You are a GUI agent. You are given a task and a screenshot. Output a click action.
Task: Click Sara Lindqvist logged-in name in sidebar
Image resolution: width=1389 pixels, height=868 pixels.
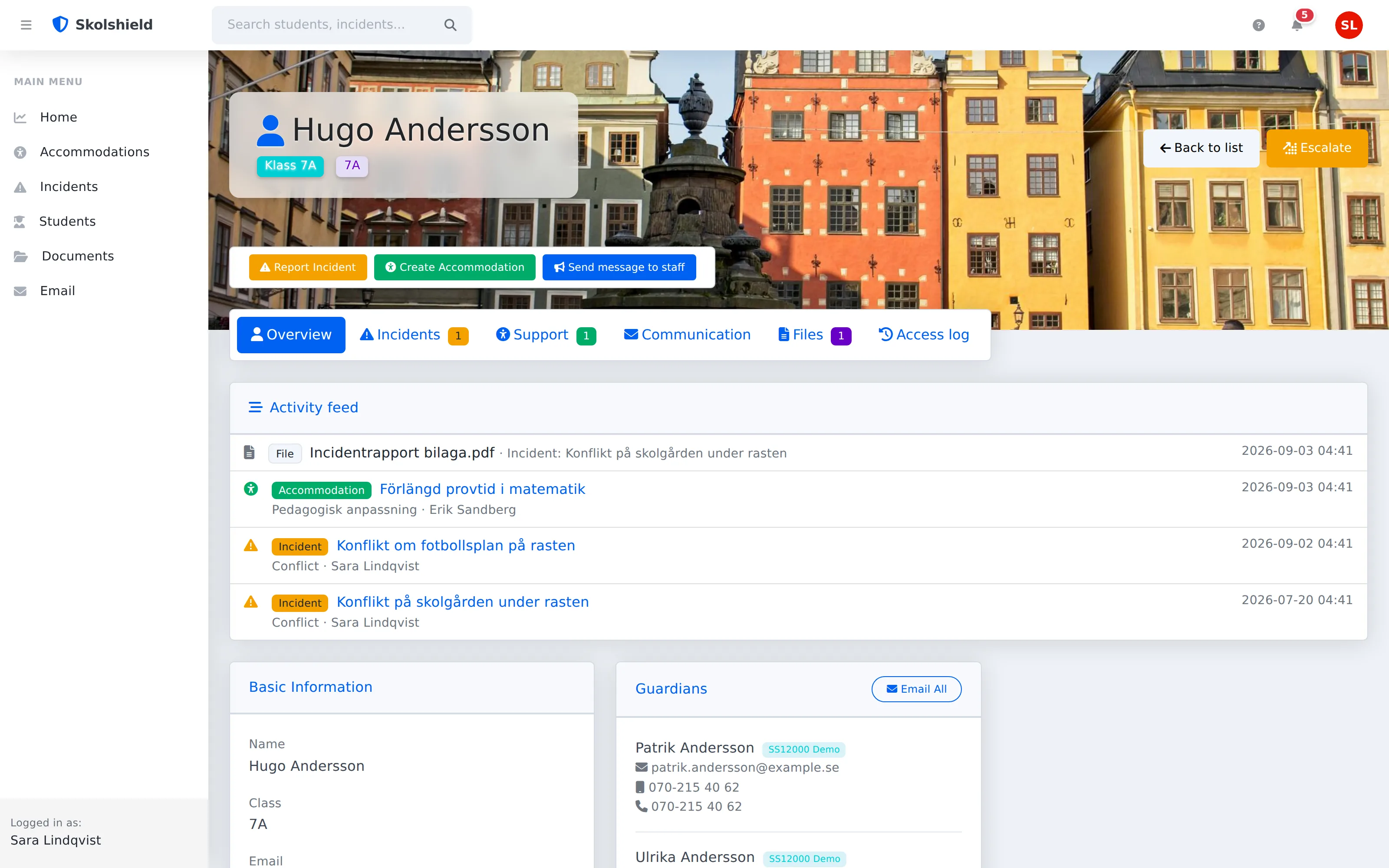[56, 841]
